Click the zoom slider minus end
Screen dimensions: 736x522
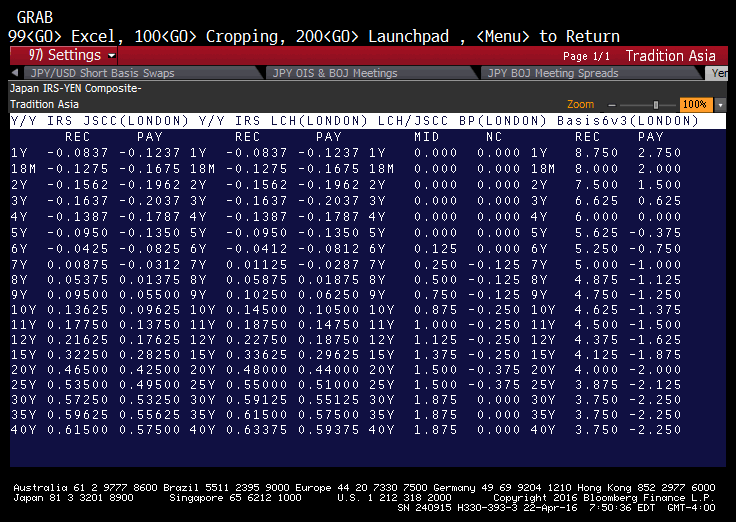point(611,105)
